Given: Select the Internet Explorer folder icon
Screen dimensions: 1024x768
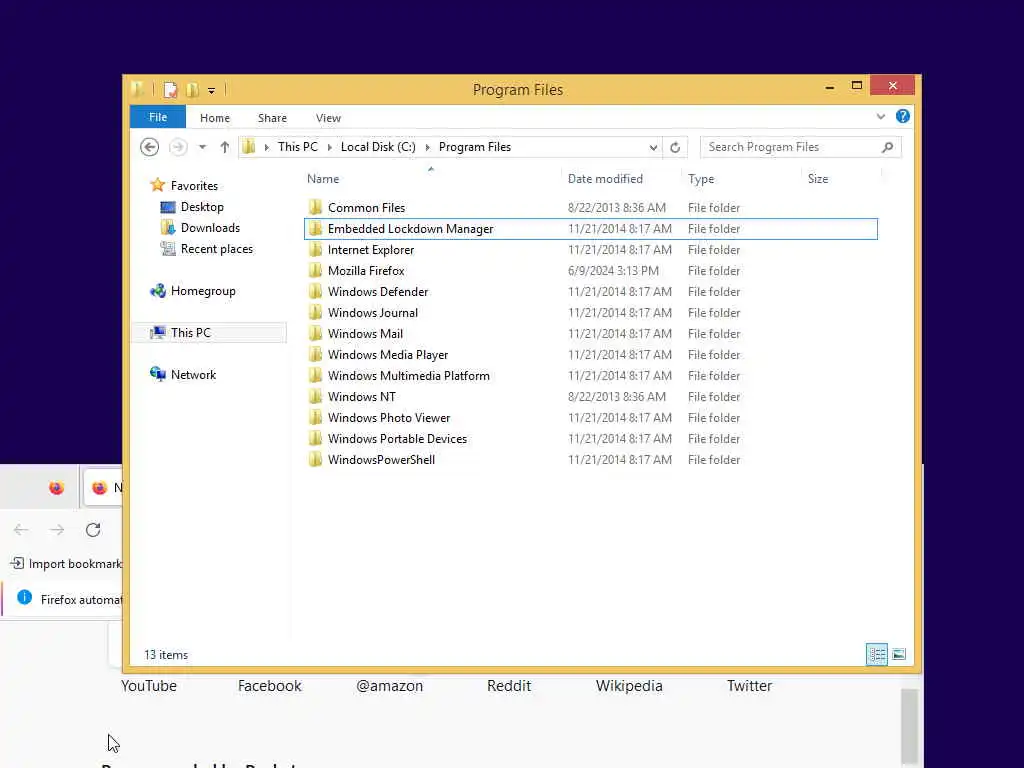Looking at the screenshot, I should (315, 249).
